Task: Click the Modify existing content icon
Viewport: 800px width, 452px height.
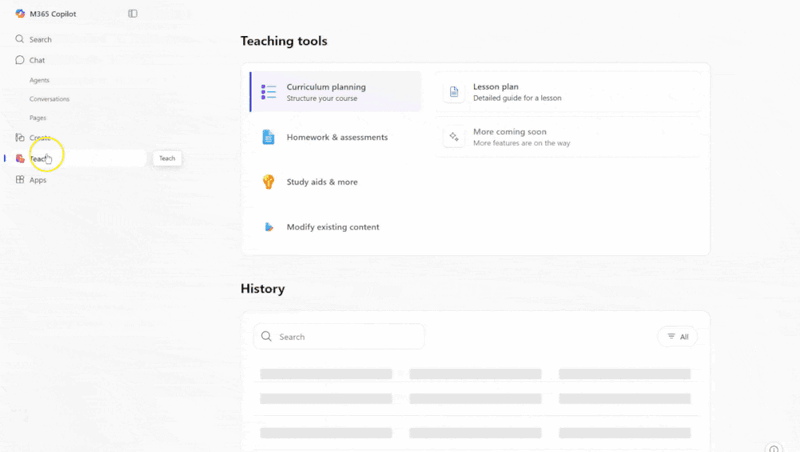Action: click(269, 227)
